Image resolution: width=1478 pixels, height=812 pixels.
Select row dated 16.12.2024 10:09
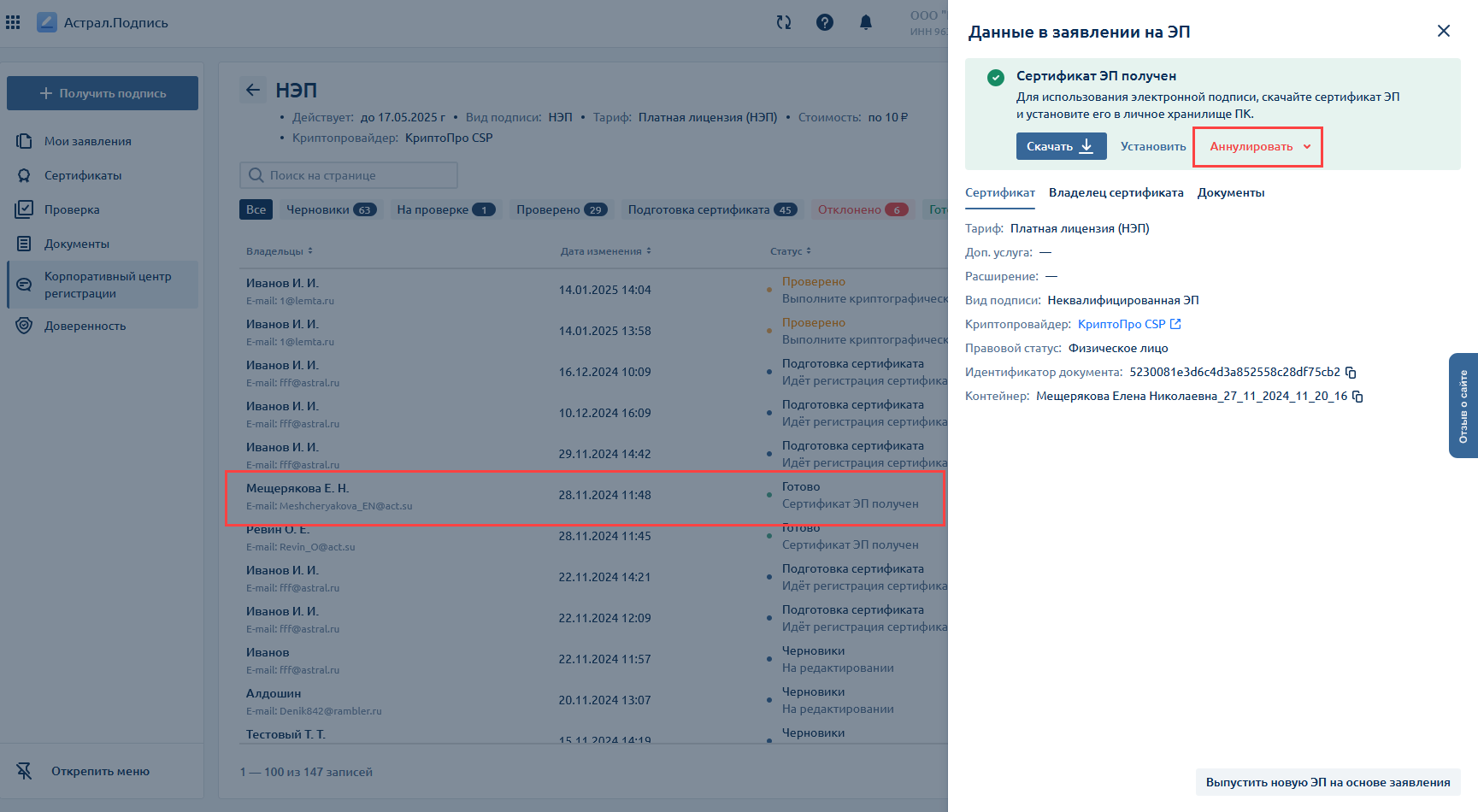593,372
